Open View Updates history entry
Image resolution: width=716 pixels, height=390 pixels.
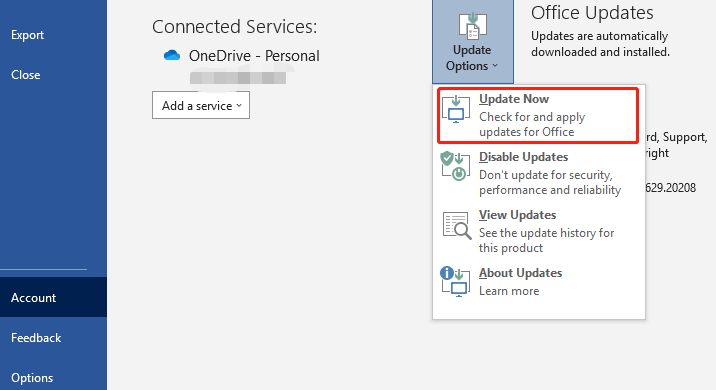538,232
